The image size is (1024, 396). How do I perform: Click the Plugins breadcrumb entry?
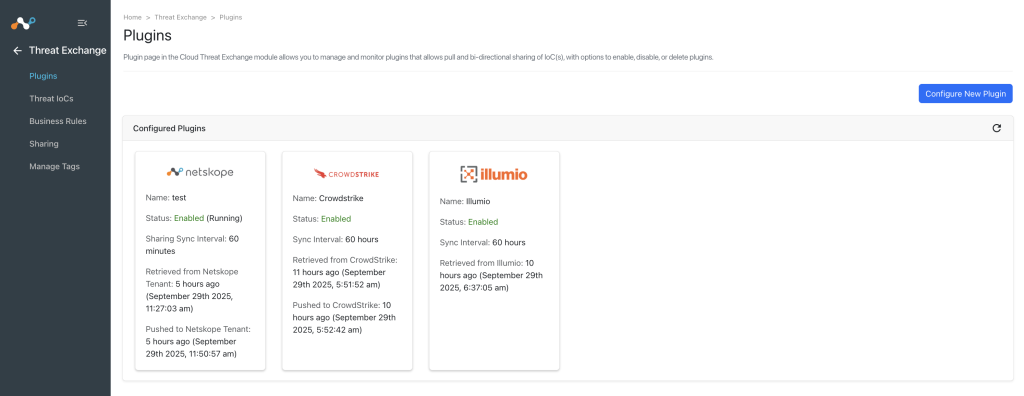[231, 18]
